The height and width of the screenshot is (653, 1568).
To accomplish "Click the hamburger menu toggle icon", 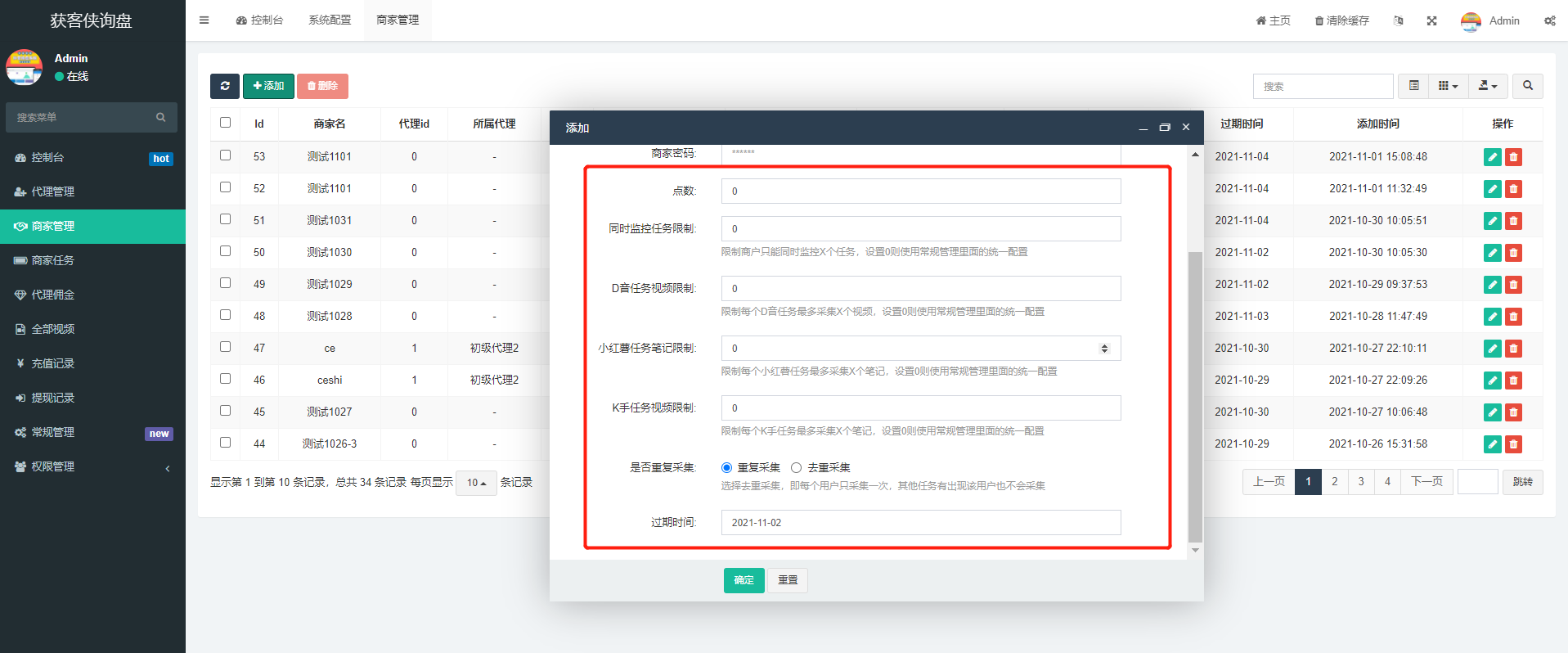I will click(x=204, y=20).
